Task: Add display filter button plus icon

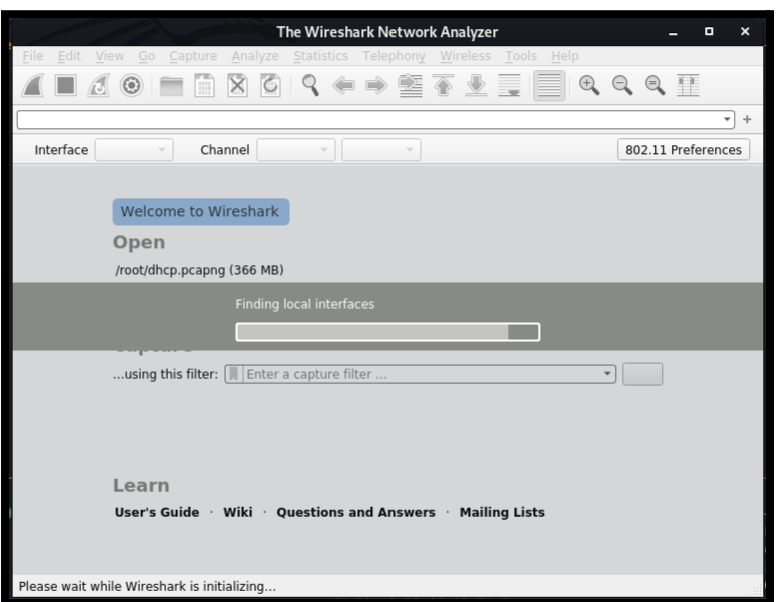Action: [x=747, y=119]
